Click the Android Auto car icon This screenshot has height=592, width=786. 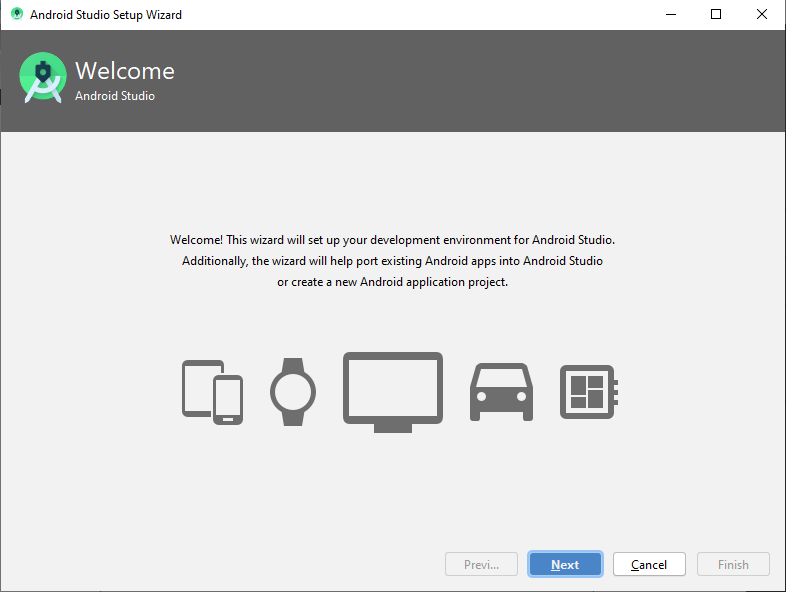click(x=501, y=392)
